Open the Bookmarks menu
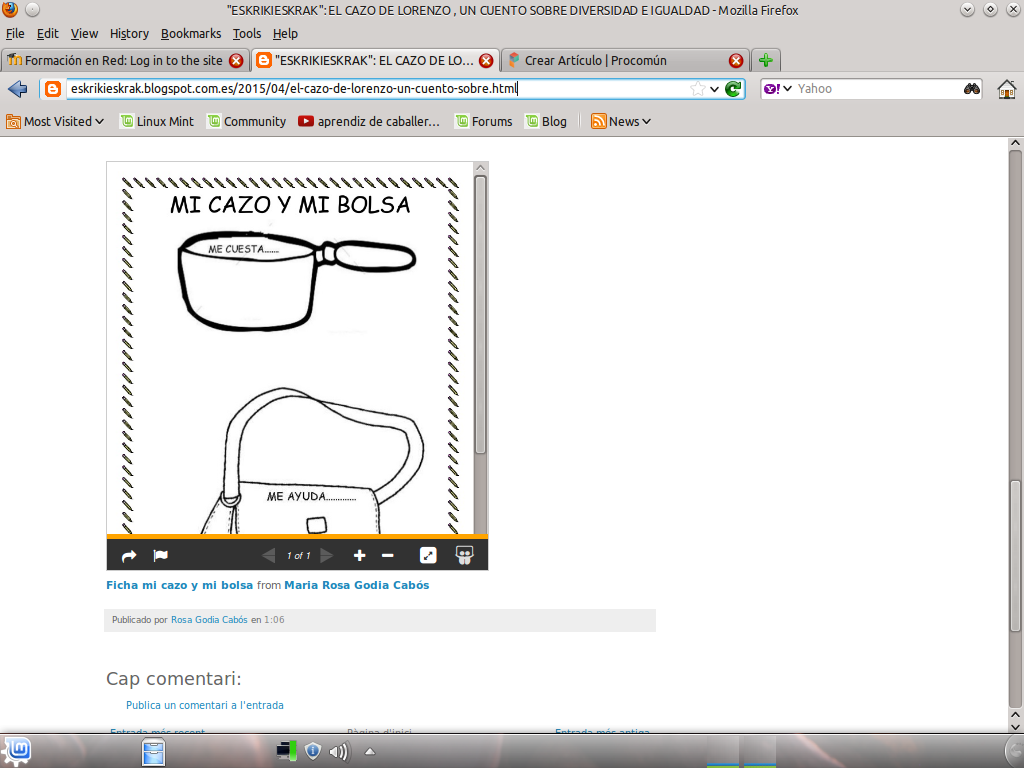 (191, 33)
